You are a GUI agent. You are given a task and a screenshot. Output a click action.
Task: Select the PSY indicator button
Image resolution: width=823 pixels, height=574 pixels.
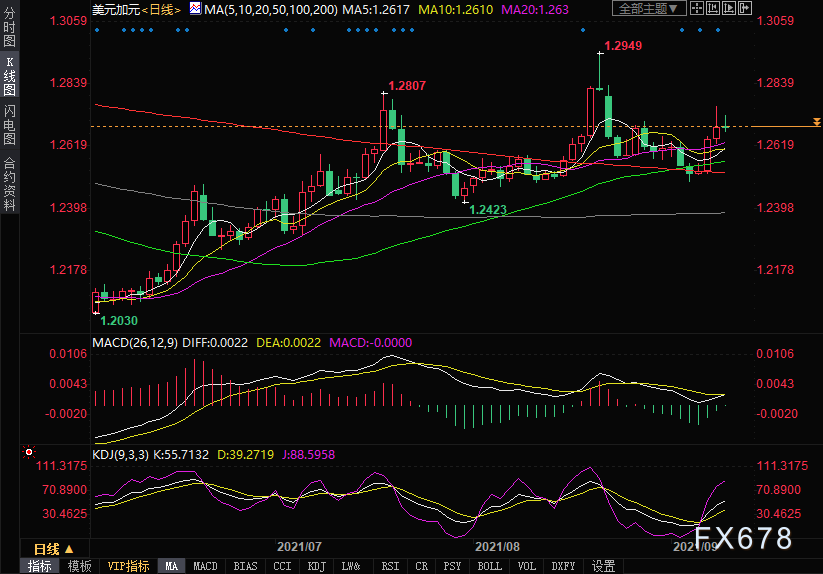[452, 566]
